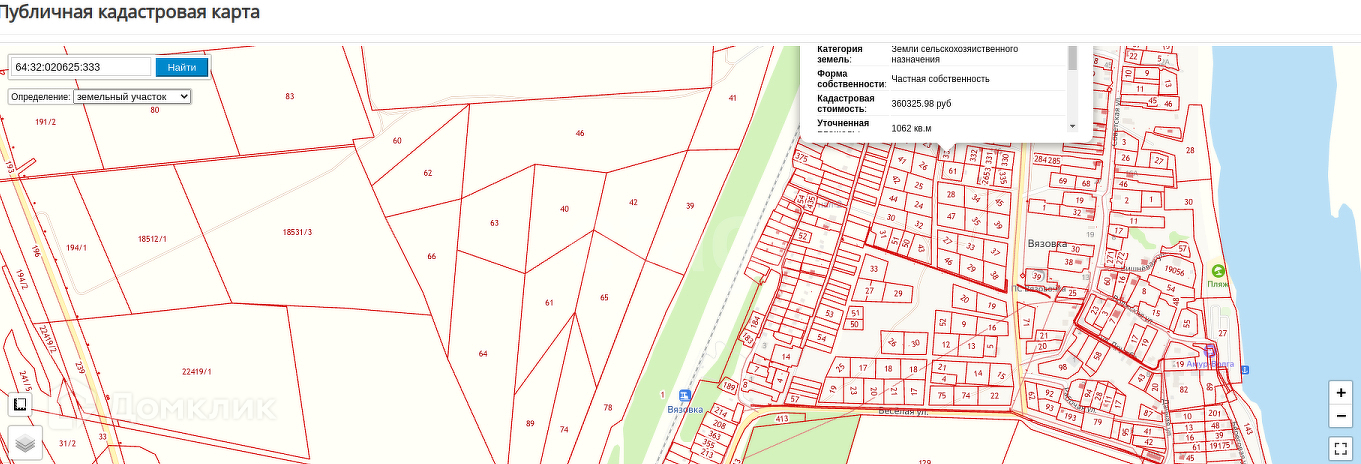The height and width of the screenshot is (464, 1361).
Task: Click the Вязовка train station icon
Action: coord(685,395)
